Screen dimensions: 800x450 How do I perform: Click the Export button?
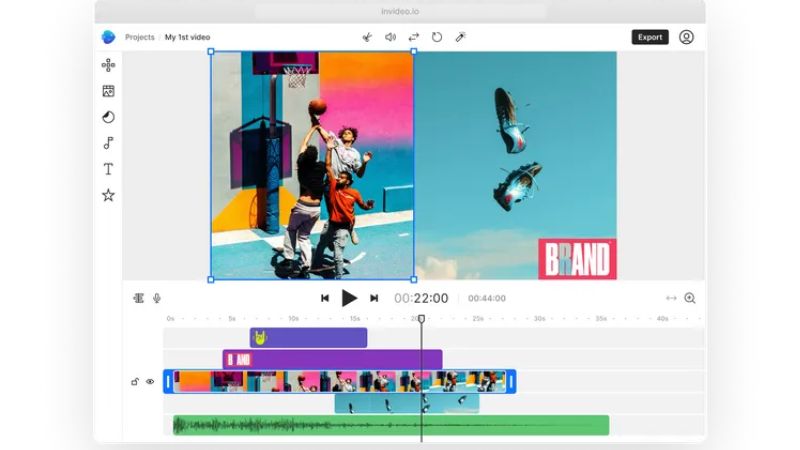click(650, 37)
